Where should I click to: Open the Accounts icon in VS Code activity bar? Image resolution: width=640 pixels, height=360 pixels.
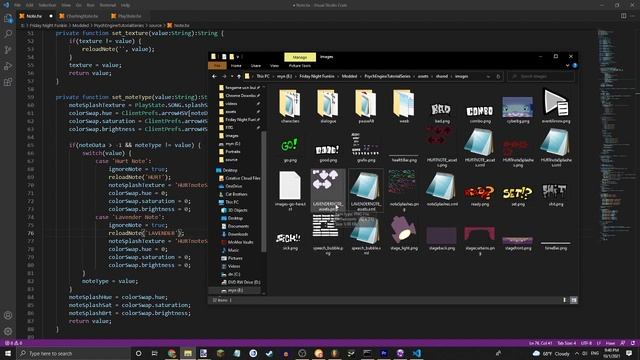point(8,316)
